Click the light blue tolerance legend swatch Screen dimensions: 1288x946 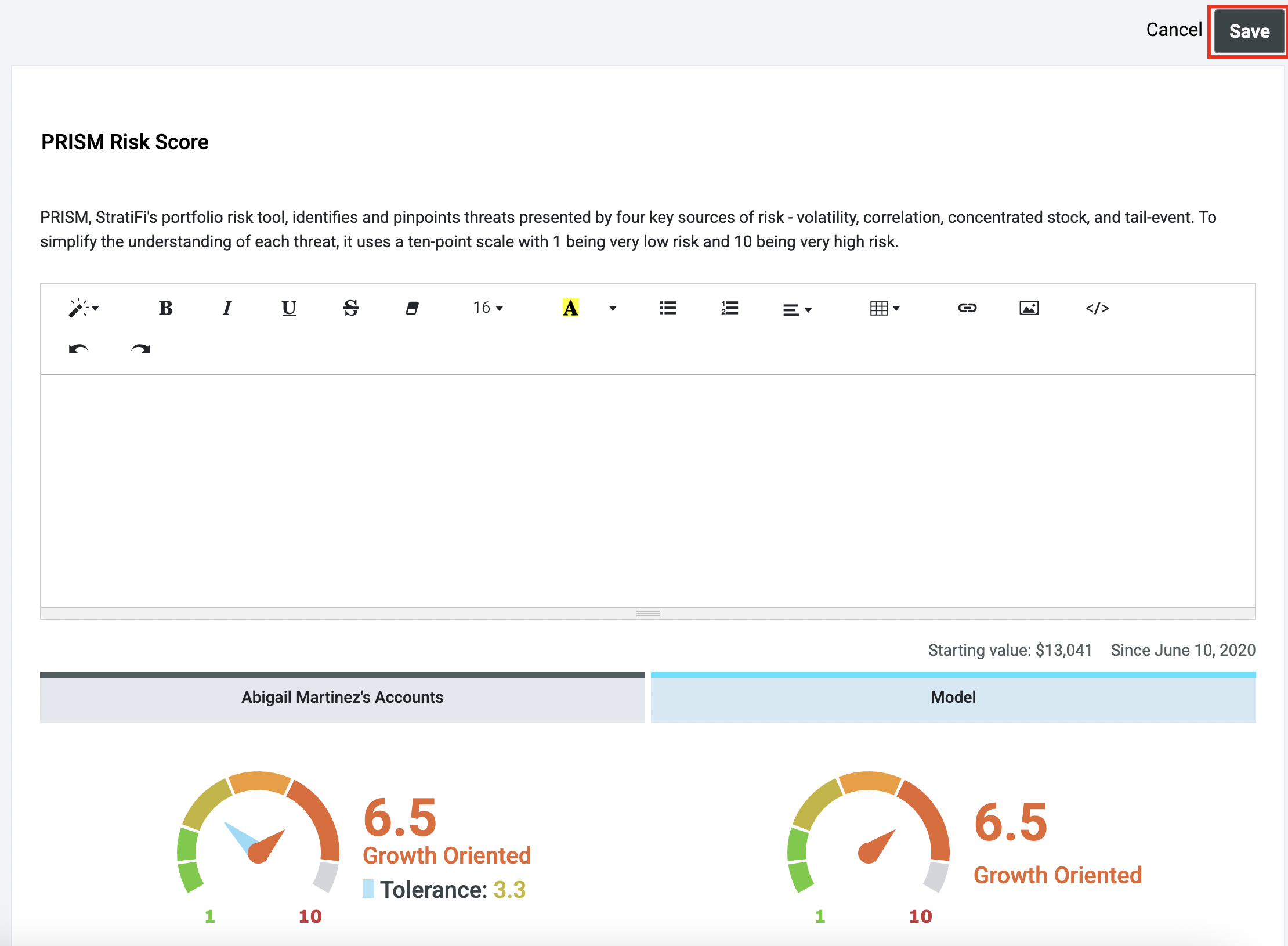coord(368,889)
